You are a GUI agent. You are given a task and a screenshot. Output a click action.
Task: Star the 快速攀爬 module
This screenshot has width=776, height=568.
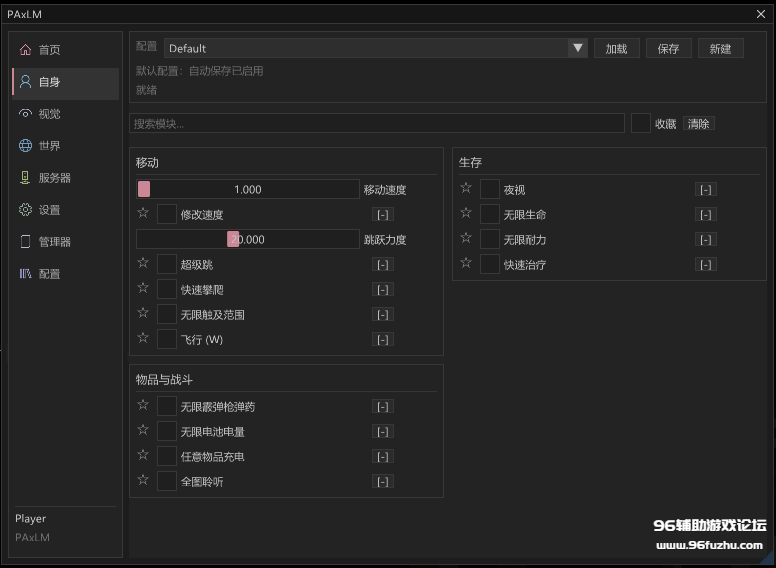pos(143,288)
